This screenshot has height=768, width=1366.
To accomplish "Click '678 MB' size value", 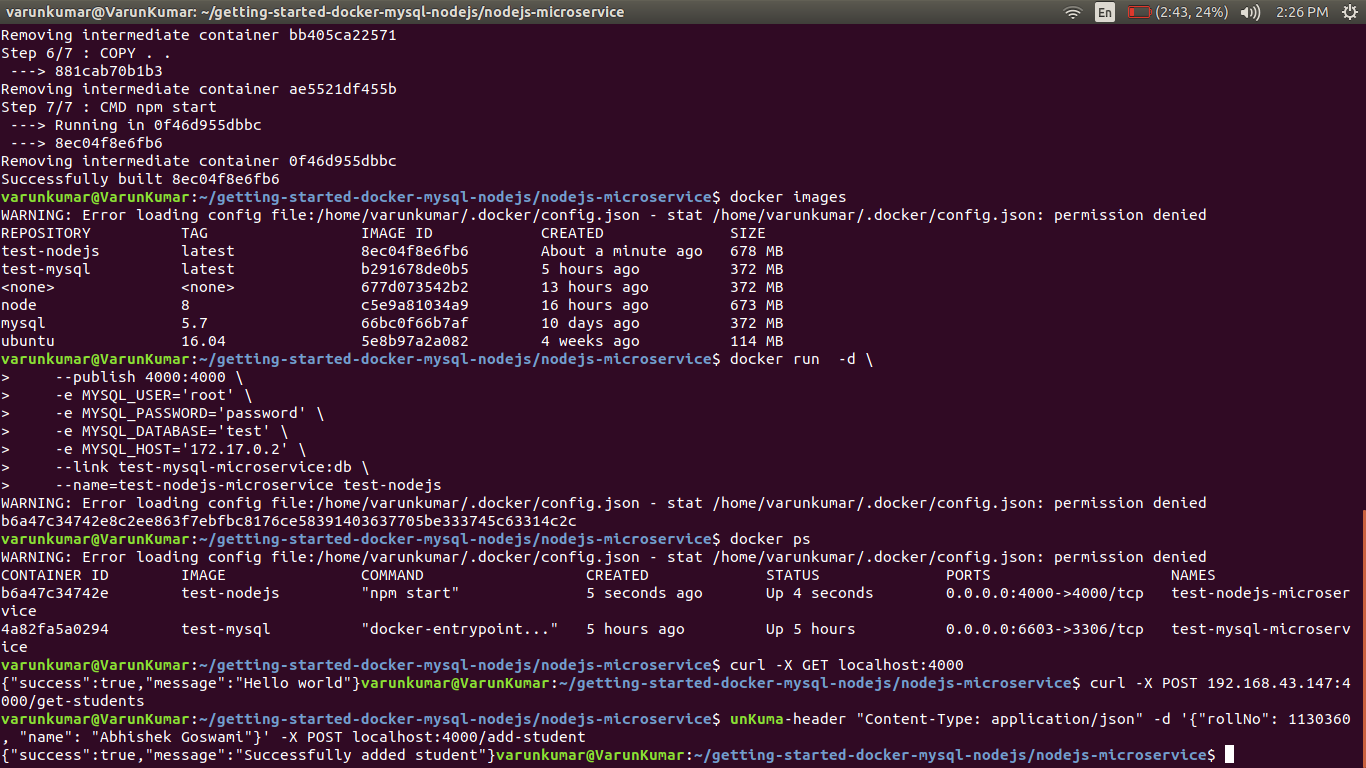I will (x=757, y=251).
